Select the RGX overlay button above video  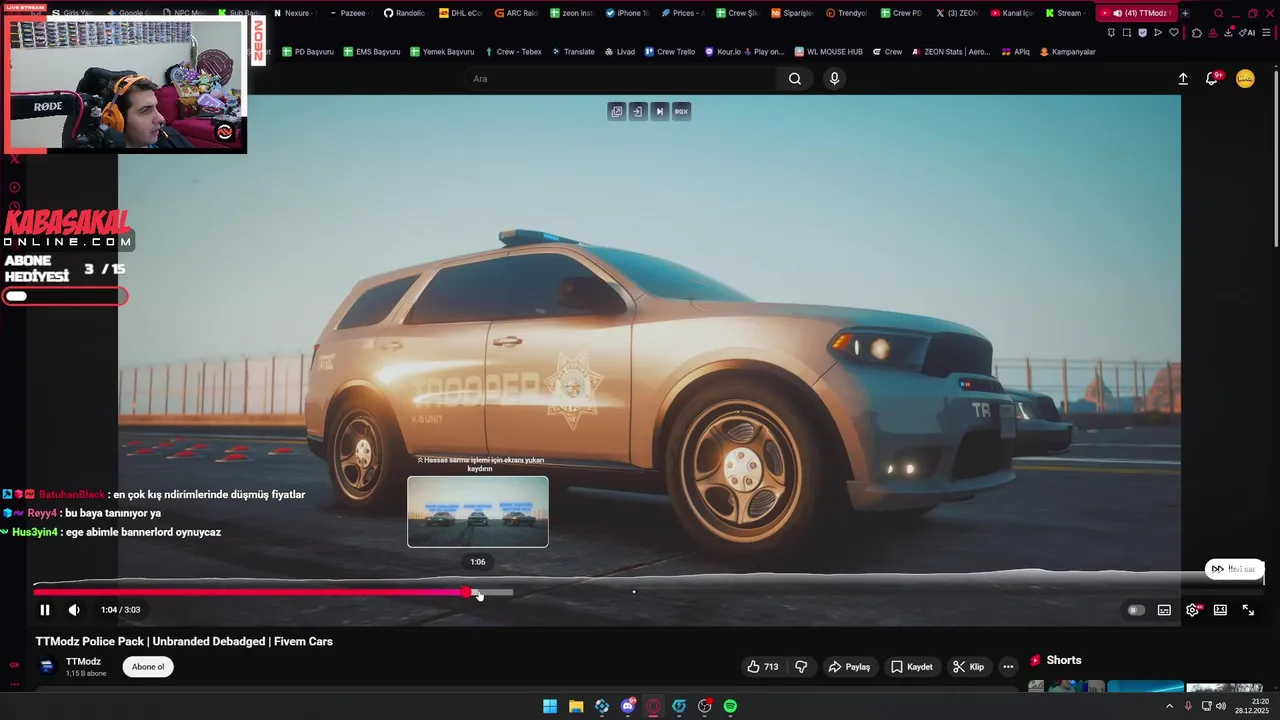point(681,112)
